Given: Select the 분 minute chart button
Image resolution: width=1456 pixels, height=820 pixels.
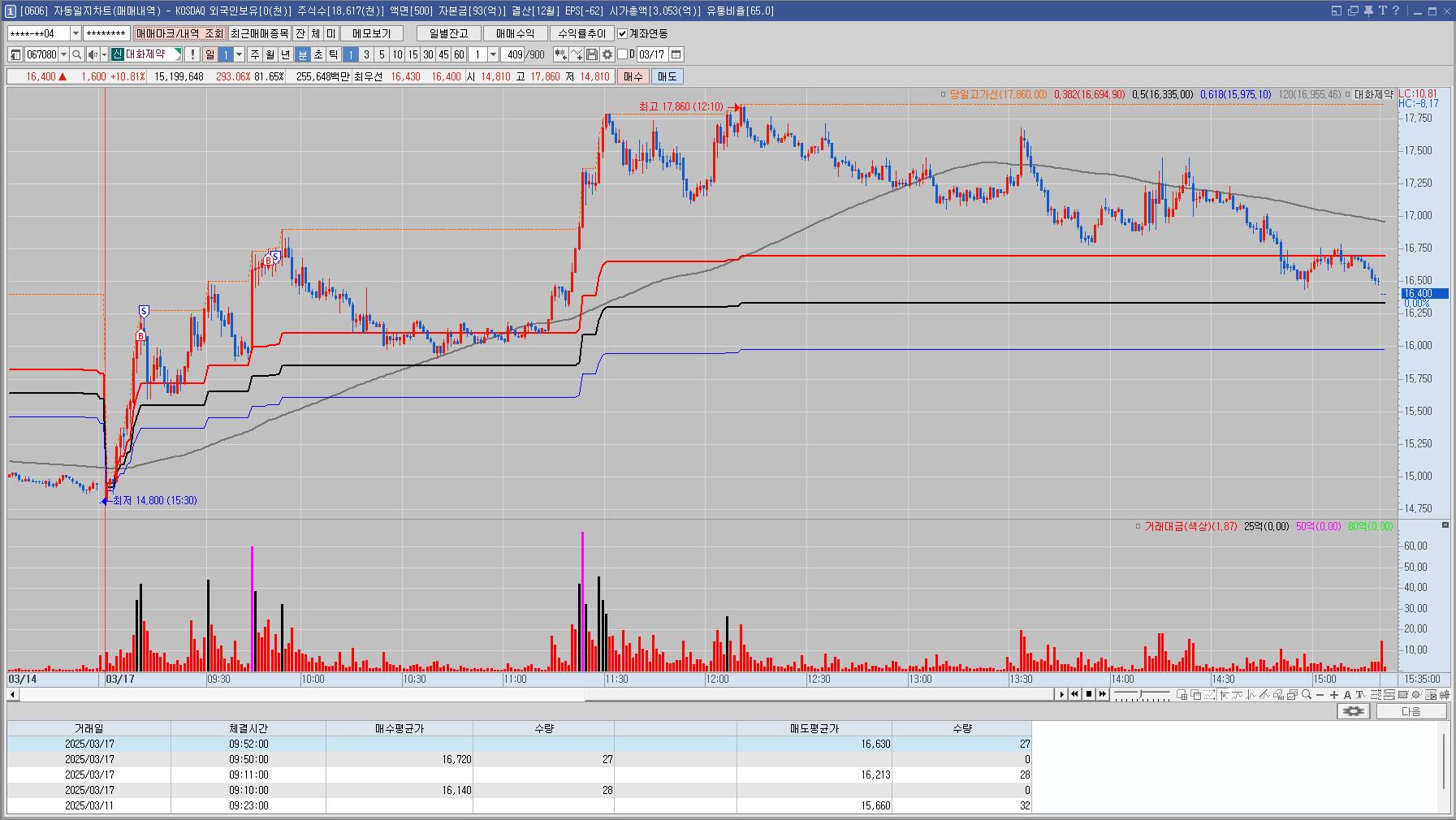Looking at the screenshot, I should click(302, 54).
